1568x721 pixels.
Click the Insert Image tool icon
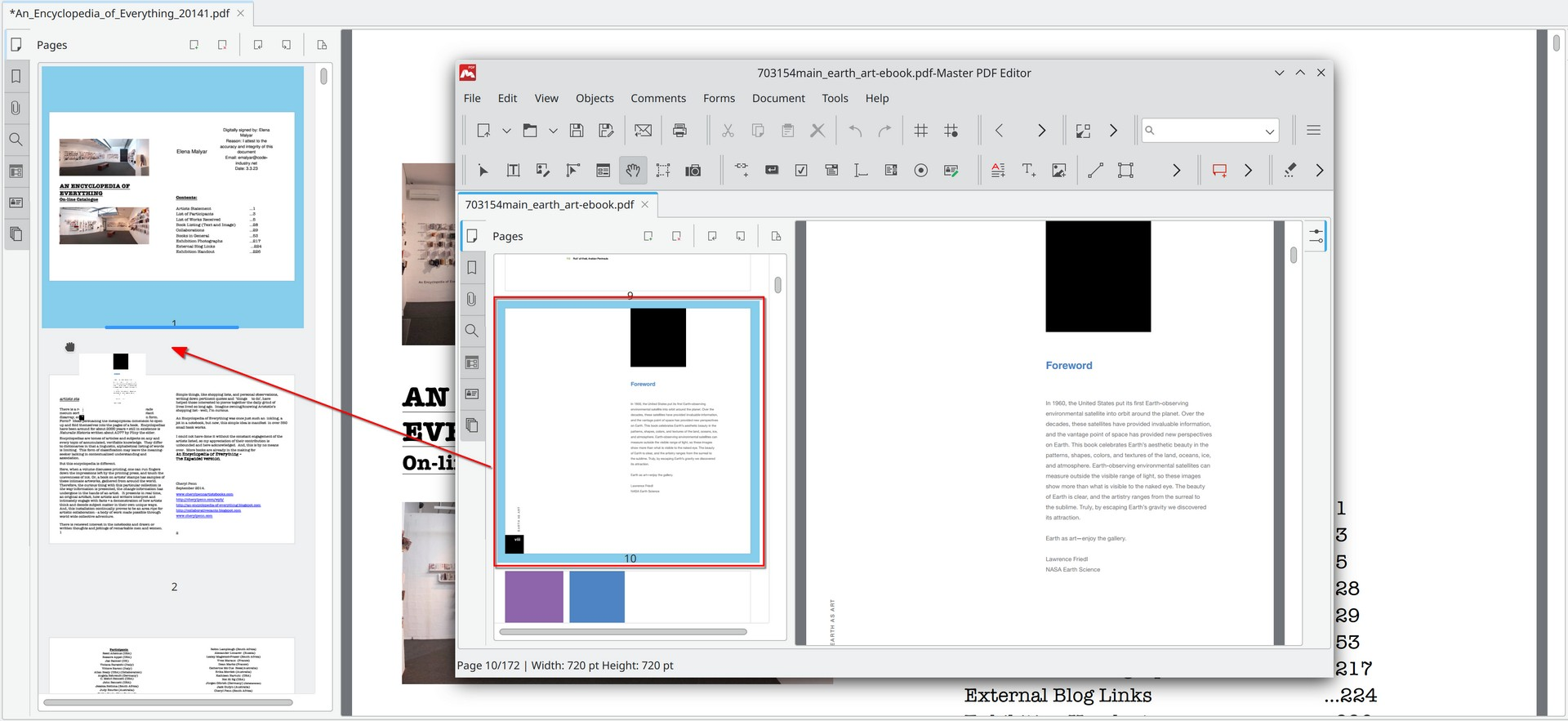pos(1059,170)
